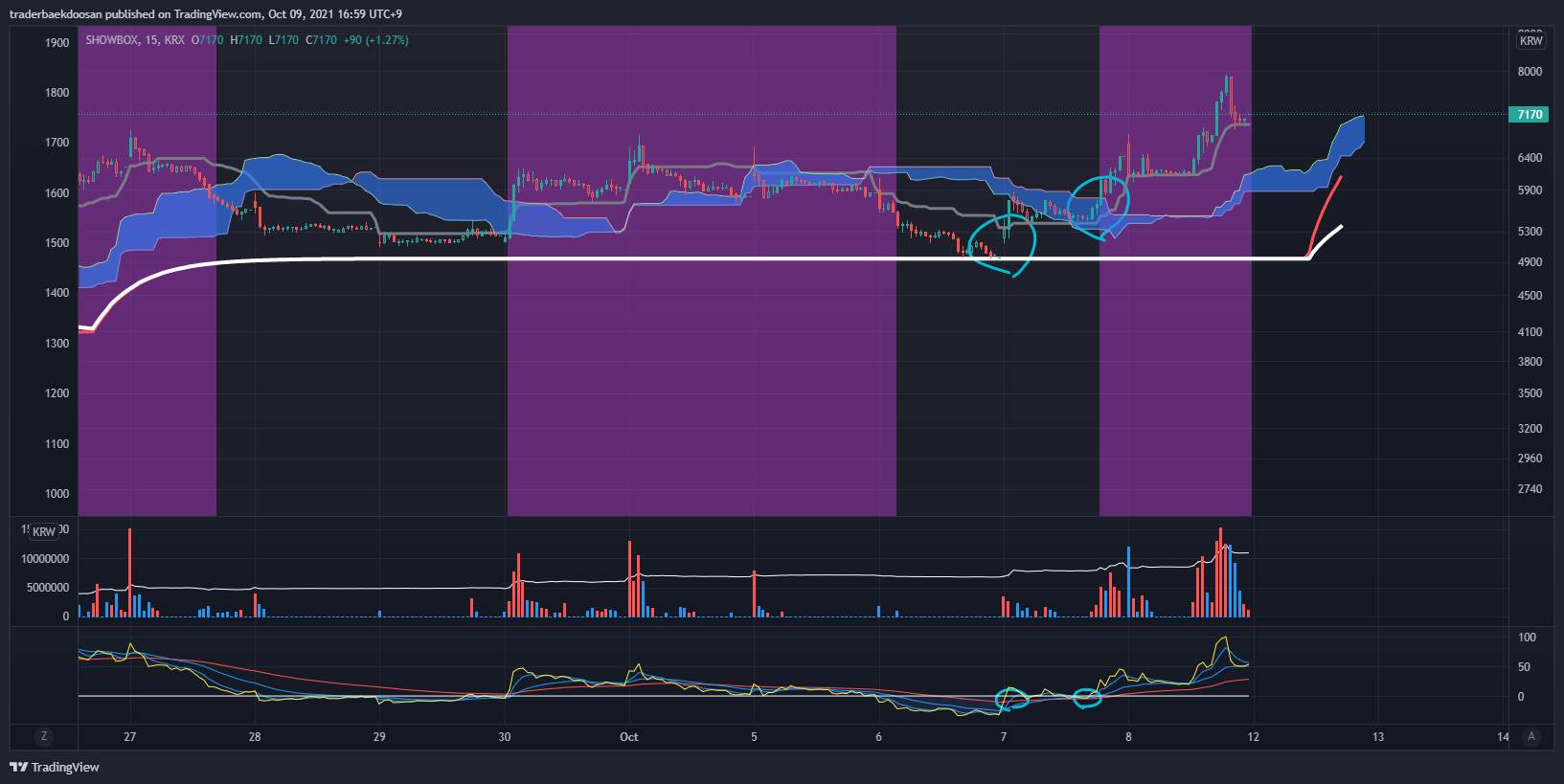
Task: Click the 30 date label on time axis
Action: tap(505, 736)
